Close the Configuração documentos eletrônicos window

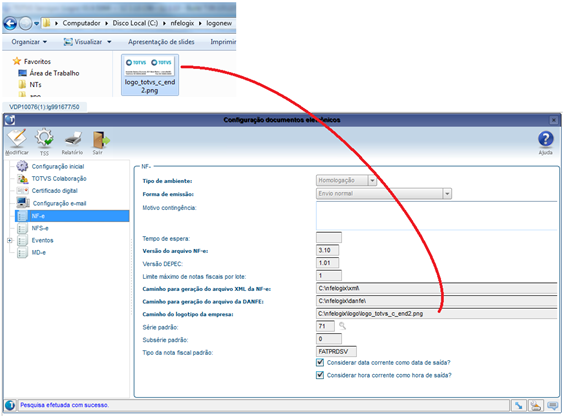553,120
